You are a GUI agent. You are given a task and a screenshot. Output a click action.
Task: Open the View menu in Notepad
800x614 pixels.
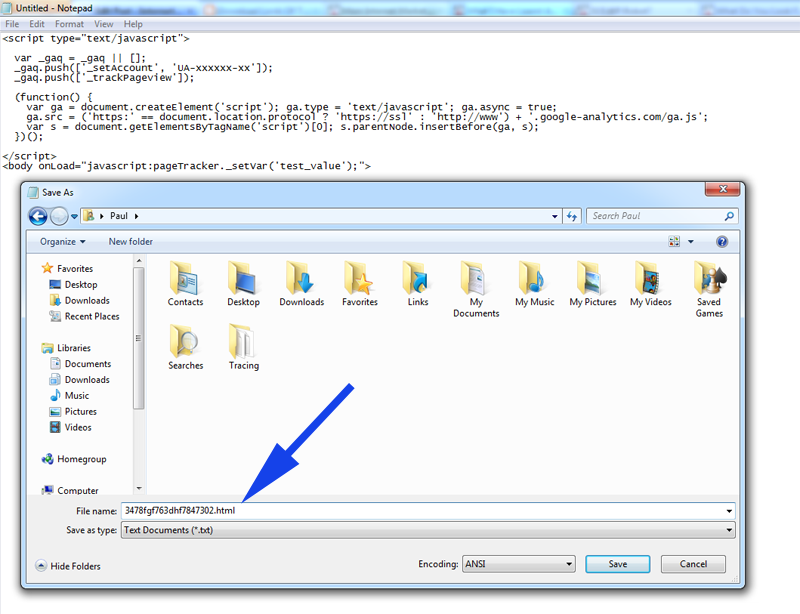tap(104, 24)
